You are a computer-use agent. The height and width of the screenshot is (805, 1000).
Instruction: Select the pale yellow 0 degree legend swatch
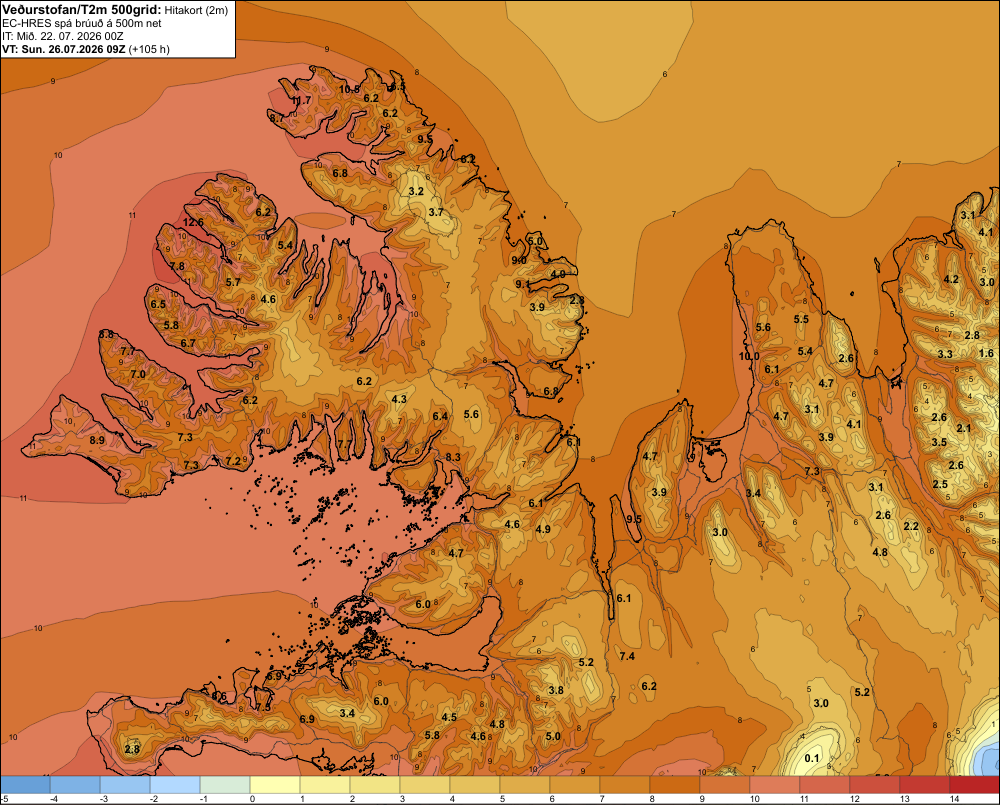[x=275, y=785]
